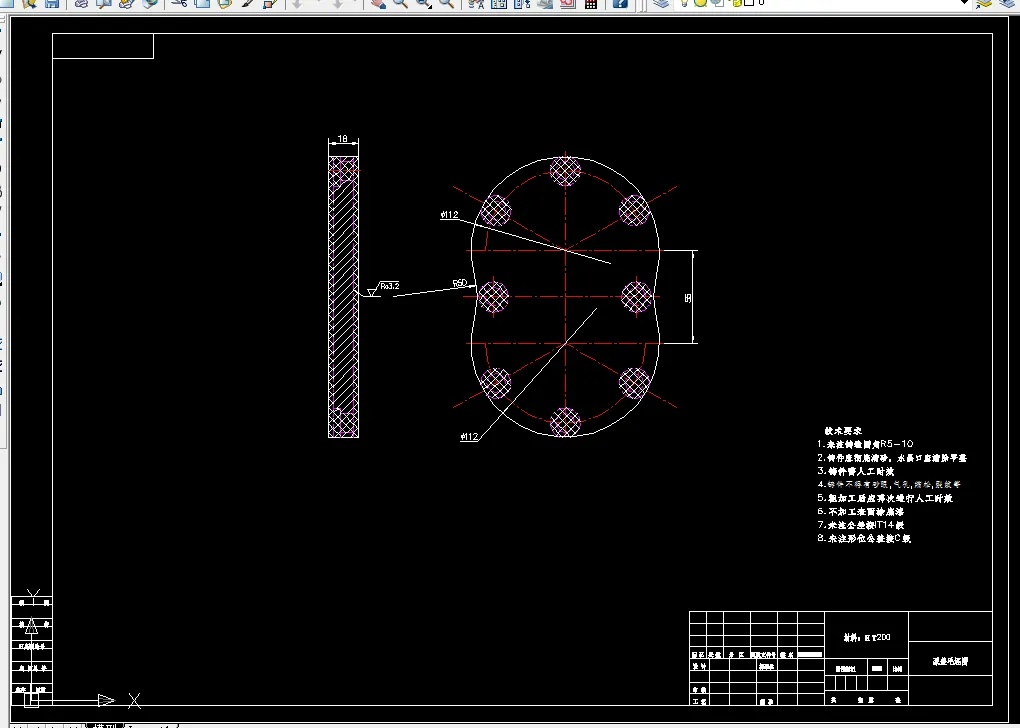The width and height of the screenshot is (1020, 728).
Task: Open the DesignCenter toolbar icon
Action: coord(499,4)
